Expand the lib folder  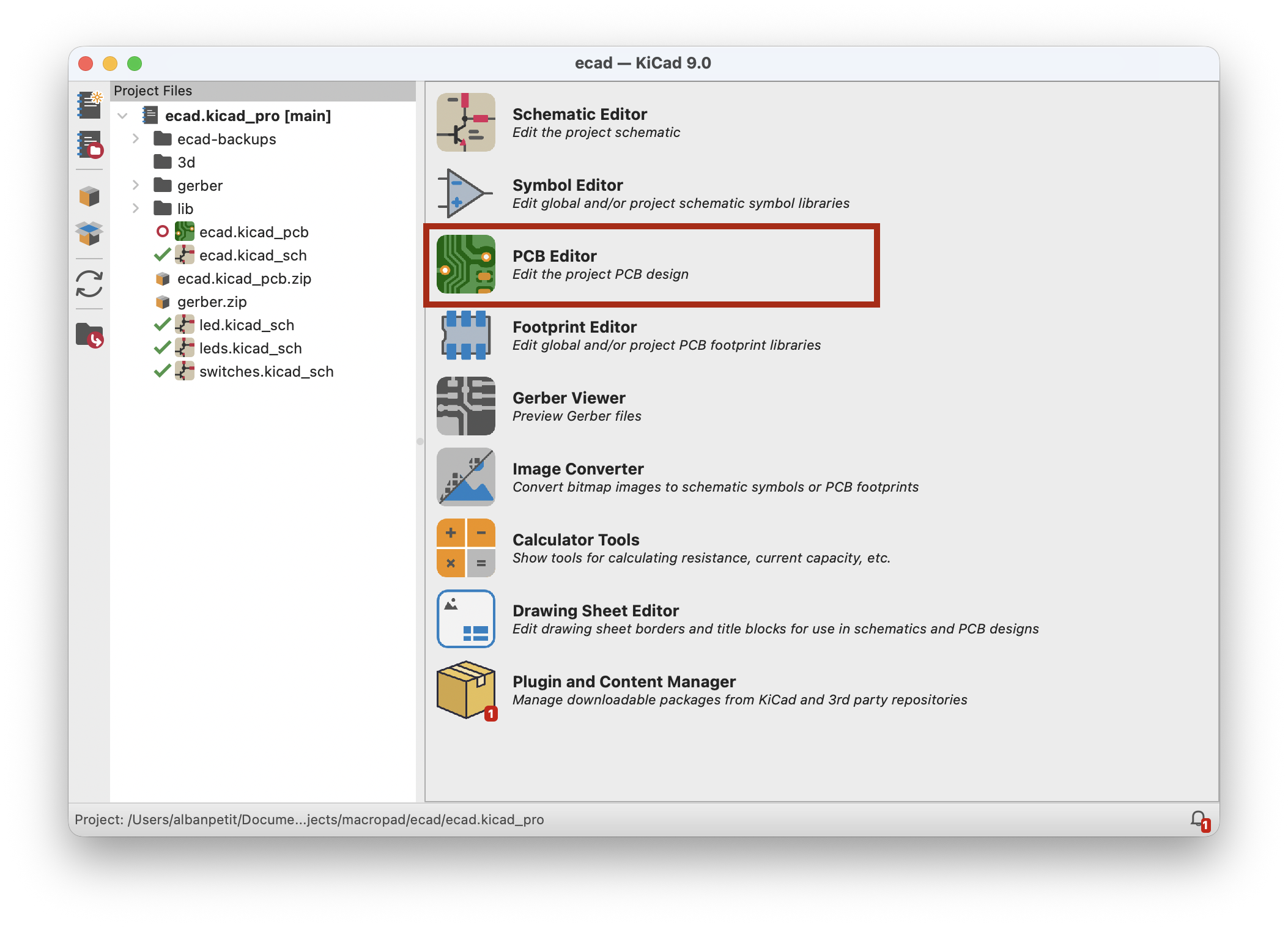tap(136, 209)
